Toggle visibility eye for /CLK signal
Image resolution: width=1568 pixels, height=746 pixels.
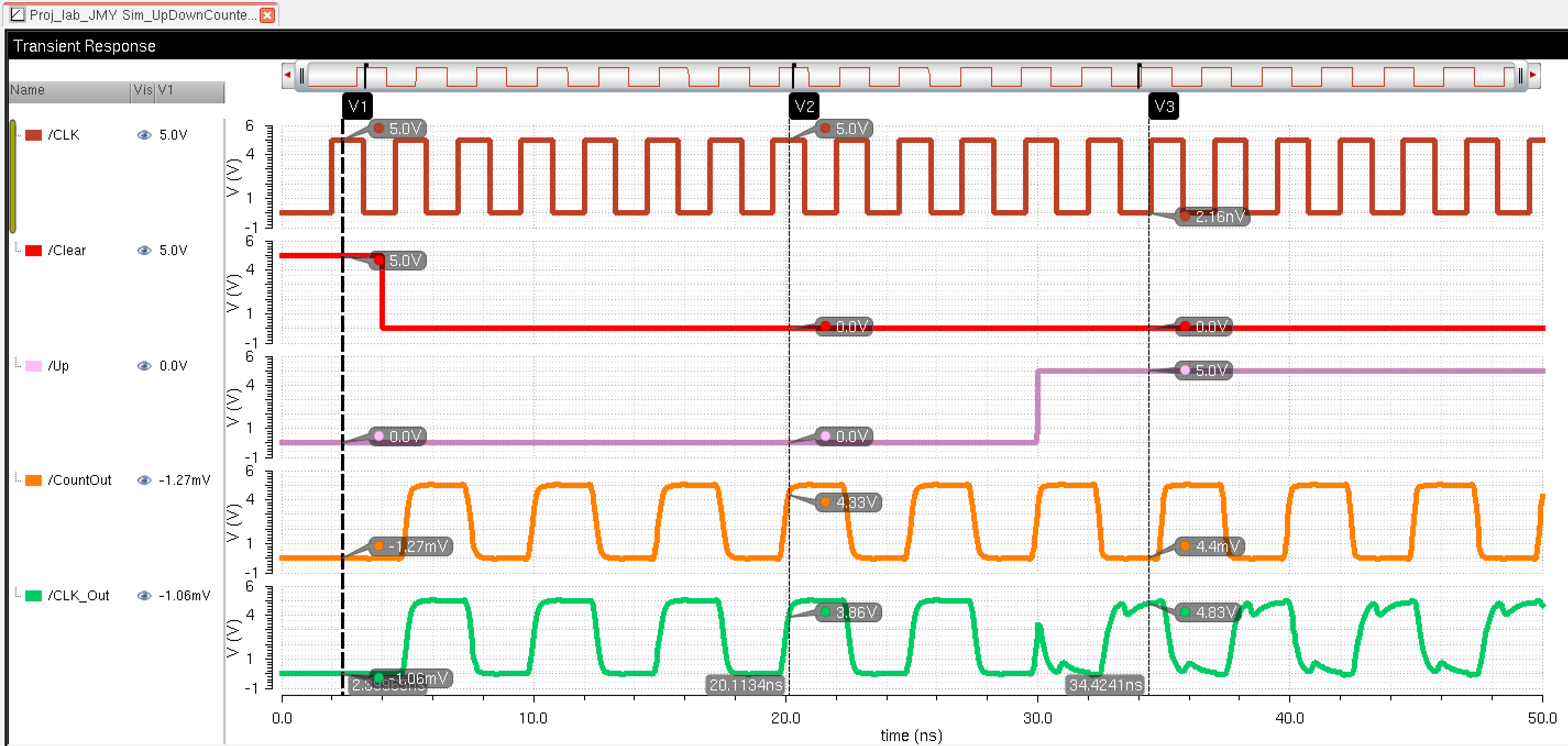pyautogui.click(x=144, y=135)
